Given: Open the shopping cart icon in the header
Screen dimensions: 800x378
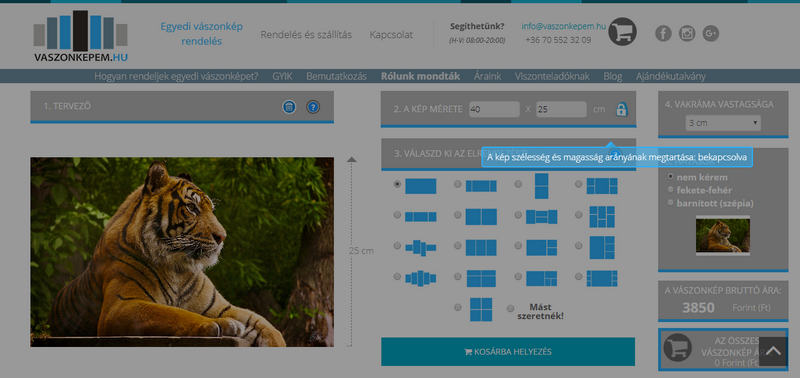Looking at the screenshot, I should (x=622, y=32).
